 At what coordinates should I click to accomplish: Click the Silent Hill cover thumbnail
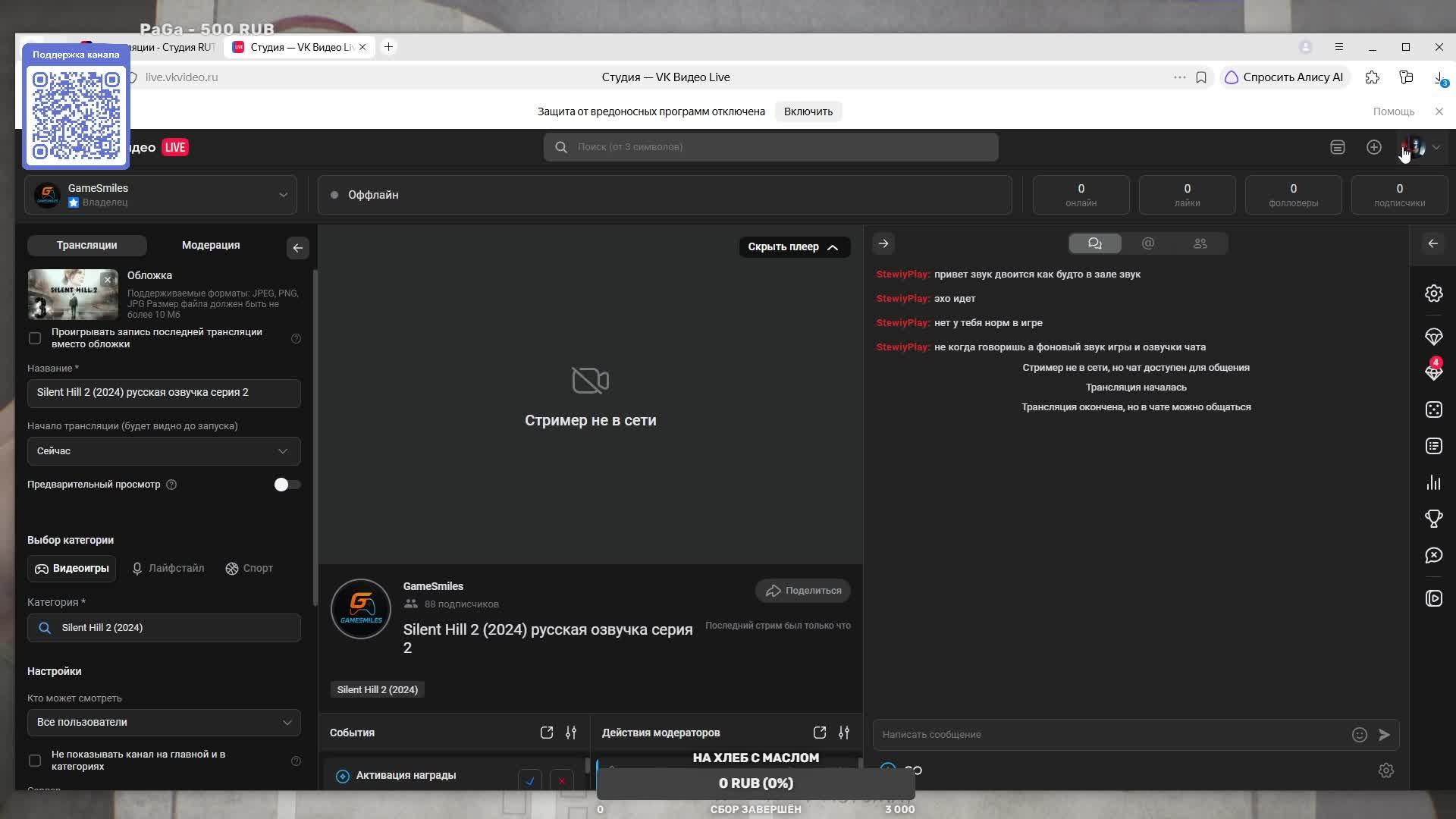73,294
